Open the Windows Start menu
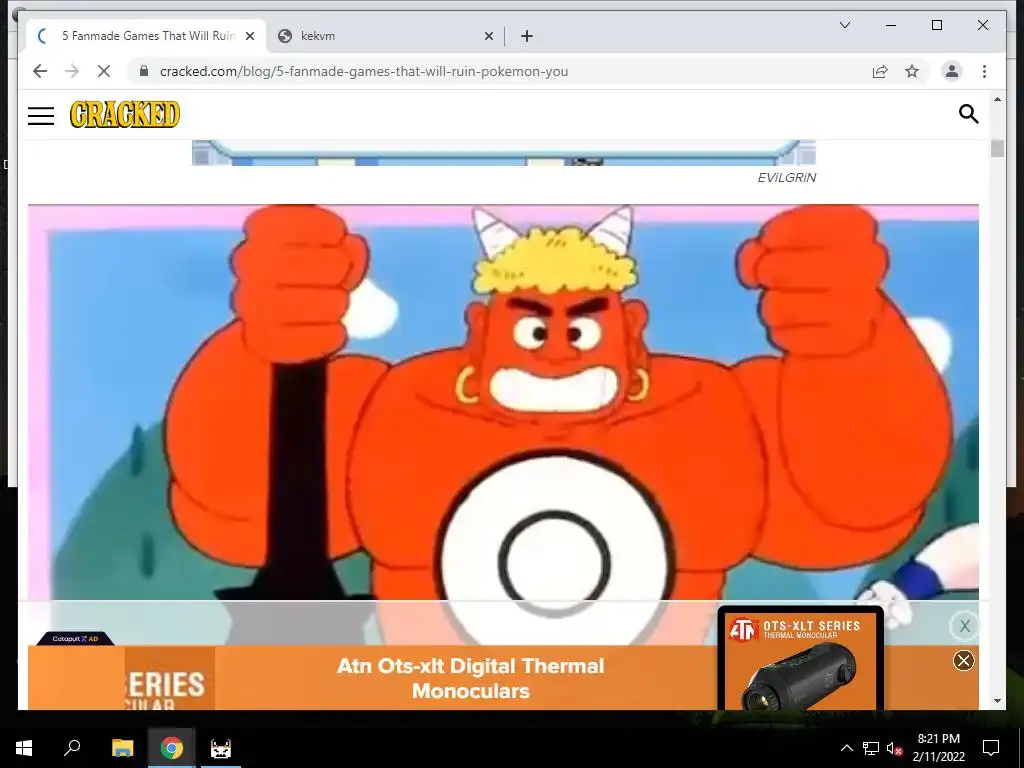Screen dimensions: 1024x768 coord(24,748)
